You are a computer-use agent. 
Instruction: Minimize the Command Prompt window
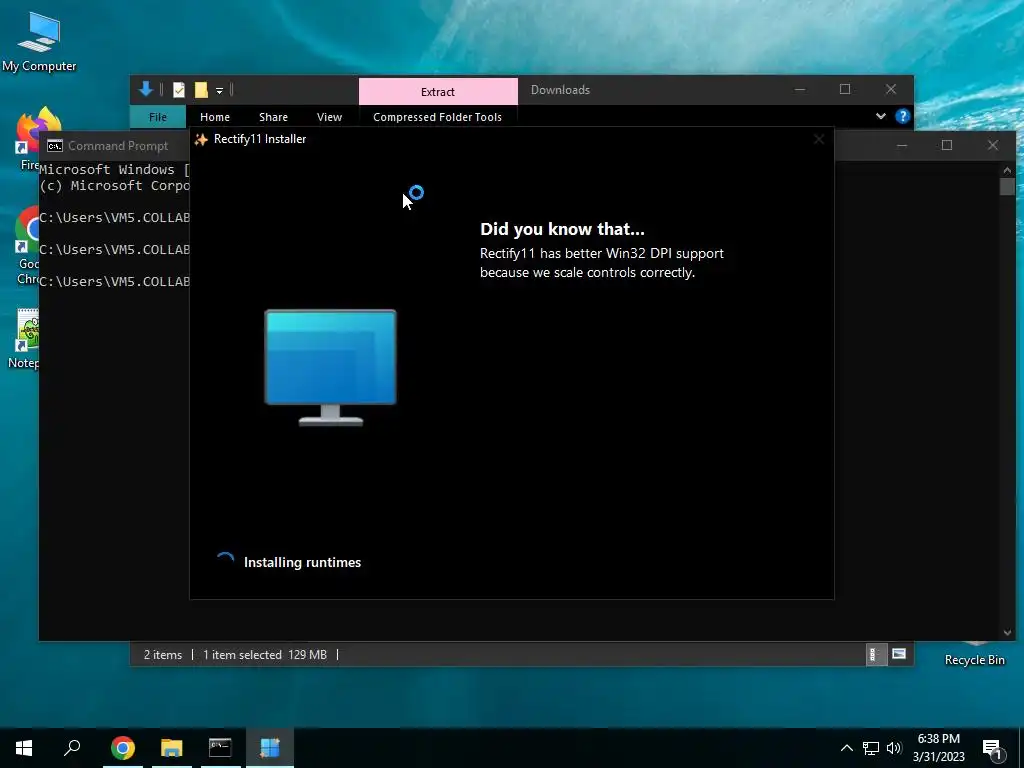click(x=902, y=145)
